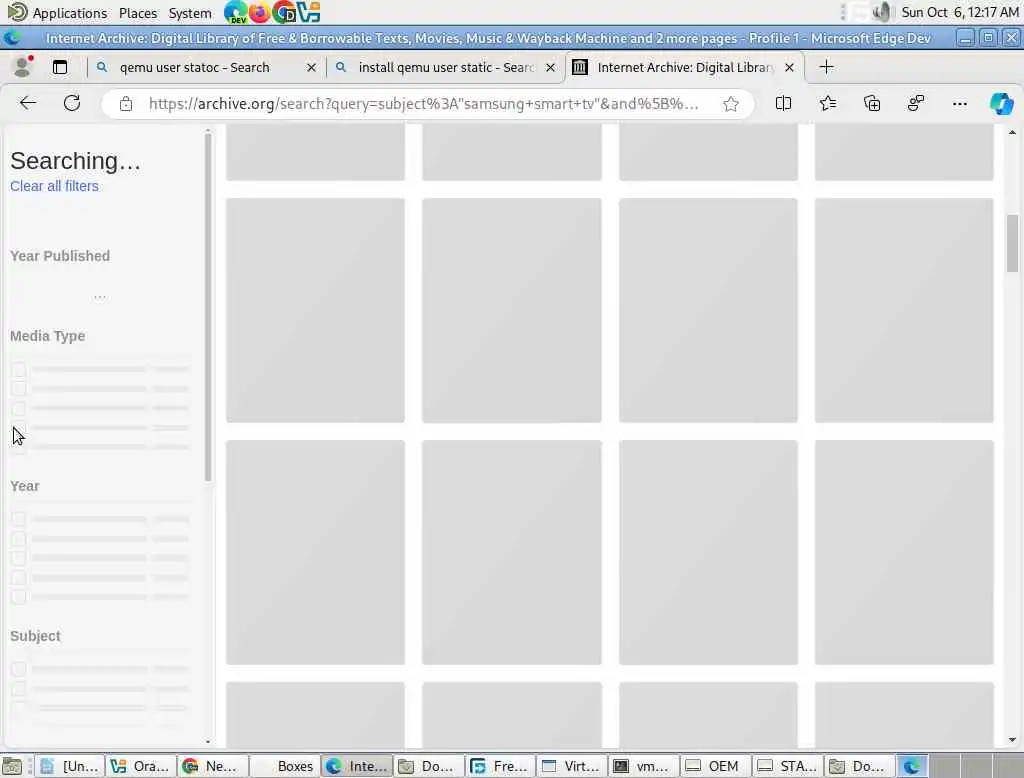Switch to 'install qemu user static' tab
This screenshot has width=1024, height=778.
point(447,67)
